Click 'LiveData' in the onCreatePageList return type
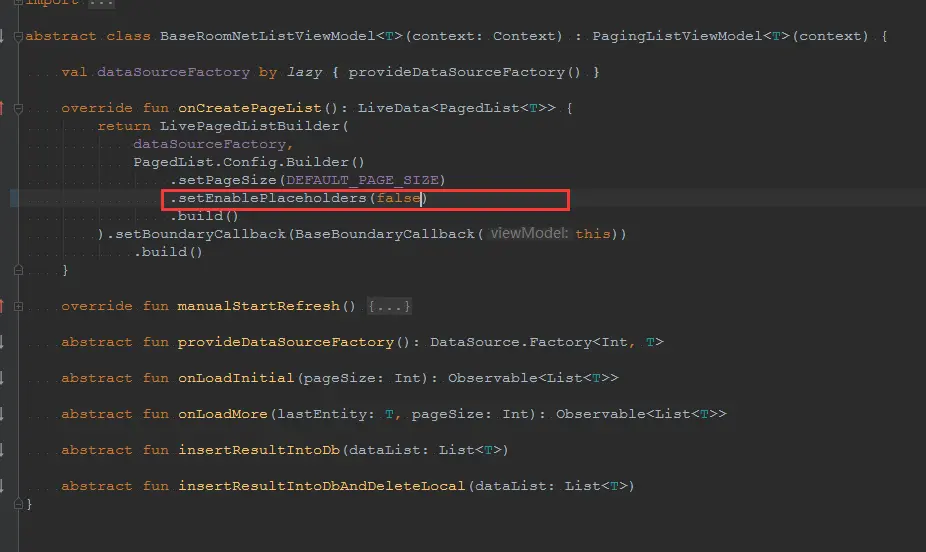 394,108
